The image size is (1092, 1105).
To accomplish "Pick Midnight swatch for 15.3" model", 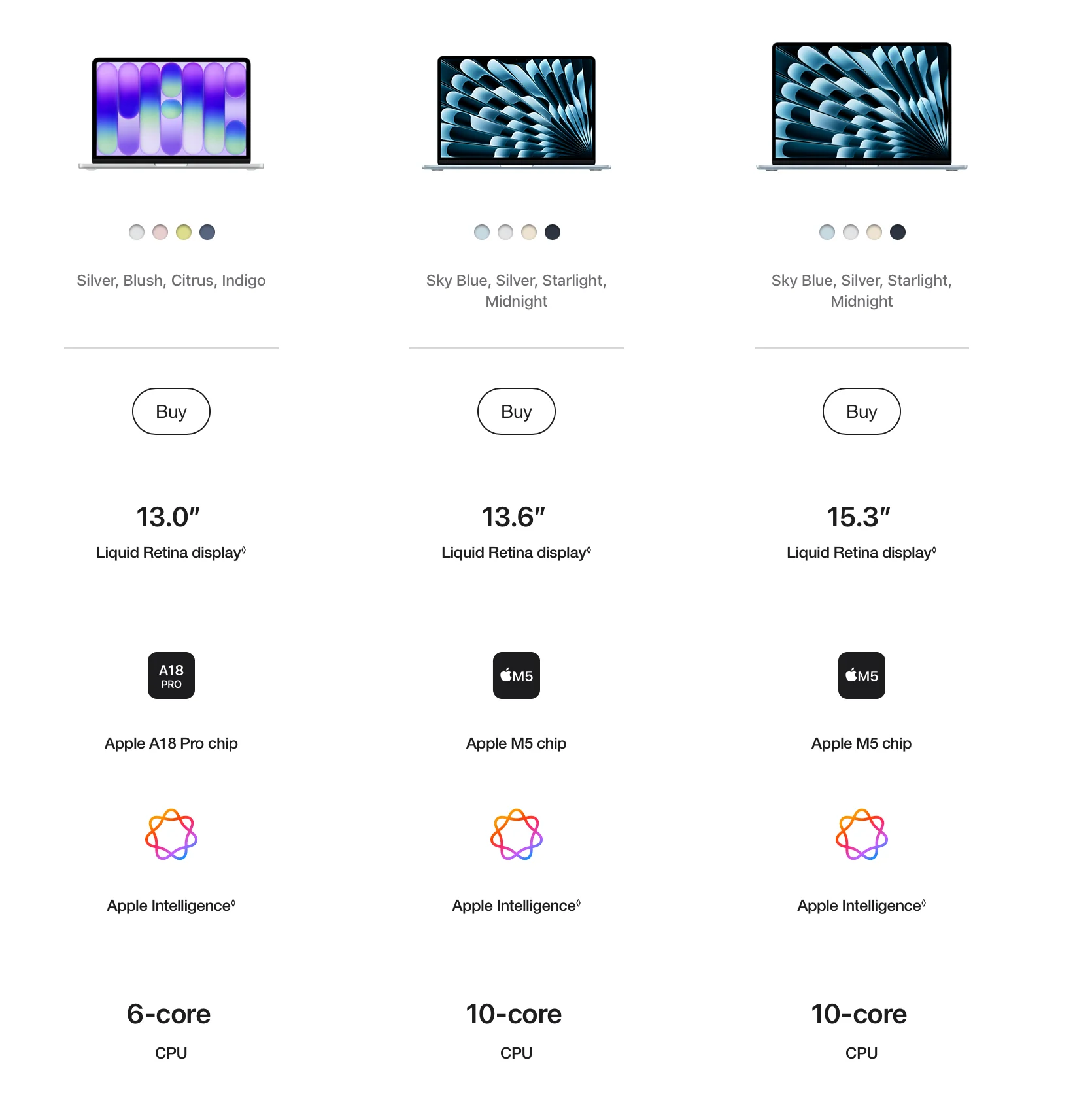I will pyautogui.click(x=898, y=232).
